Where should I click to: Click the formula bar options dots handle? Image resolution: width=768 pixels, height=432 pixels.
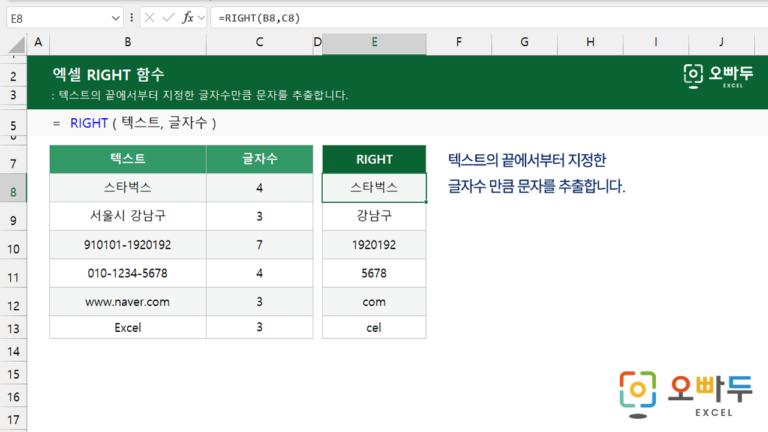[x=131, y=18]
